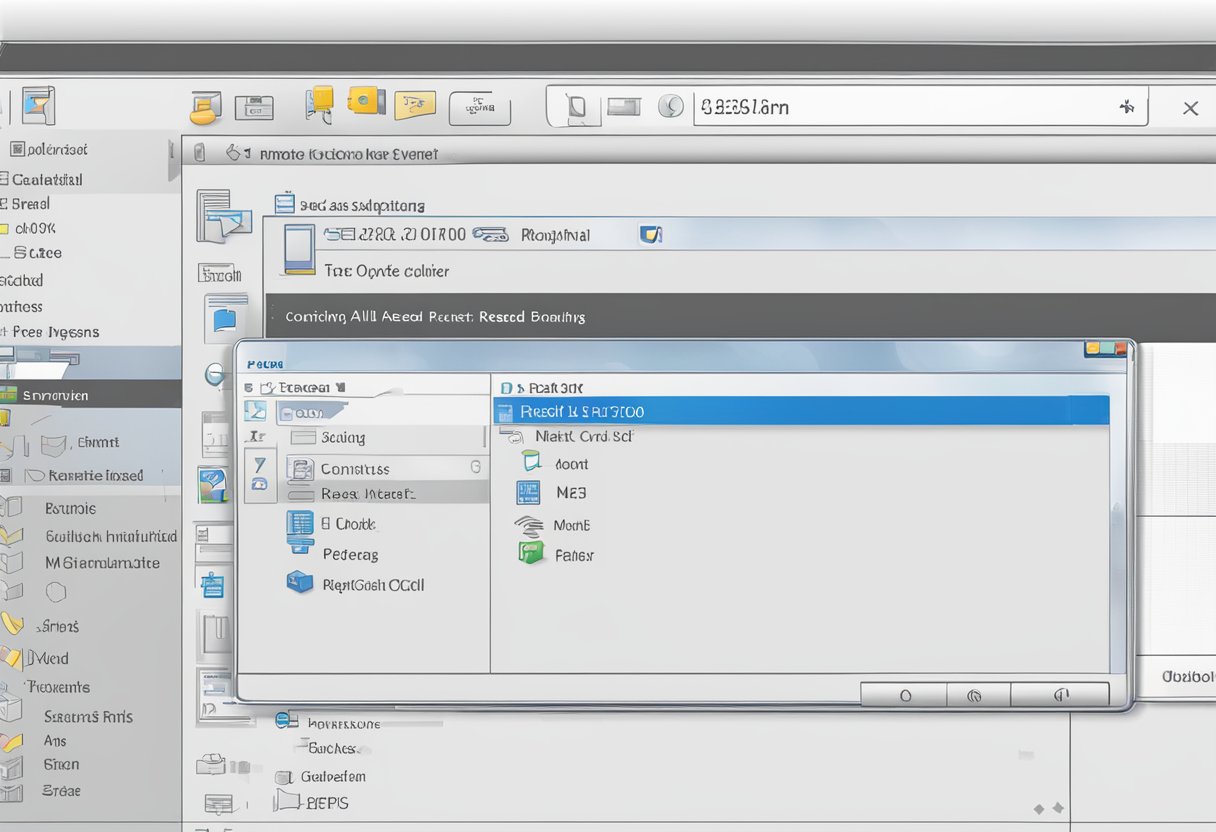Toggle the G option on the Comistuss row
Viewport: 1216px width, 832px height.
pos(474,468)
